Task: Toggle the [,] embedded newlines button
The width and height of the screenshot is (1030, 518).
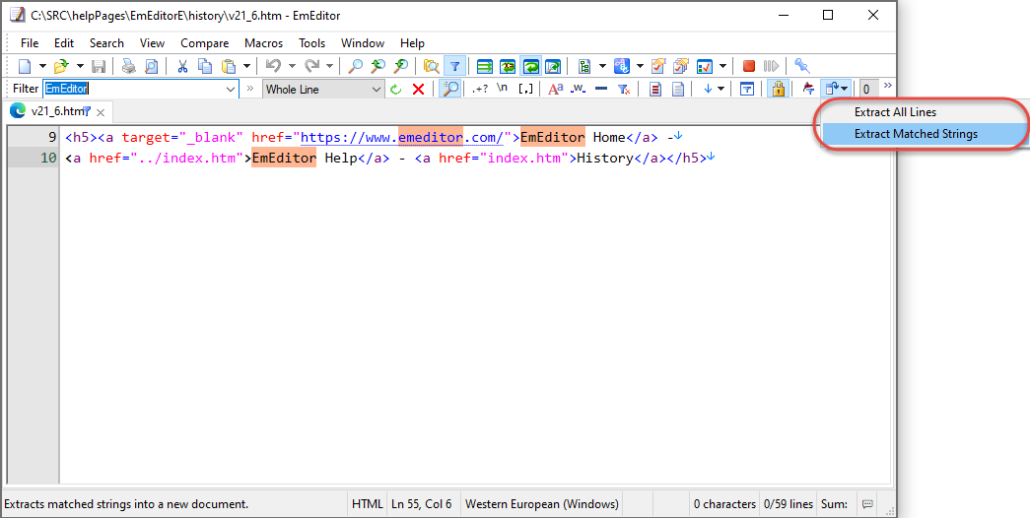Action: pos(526,89)
